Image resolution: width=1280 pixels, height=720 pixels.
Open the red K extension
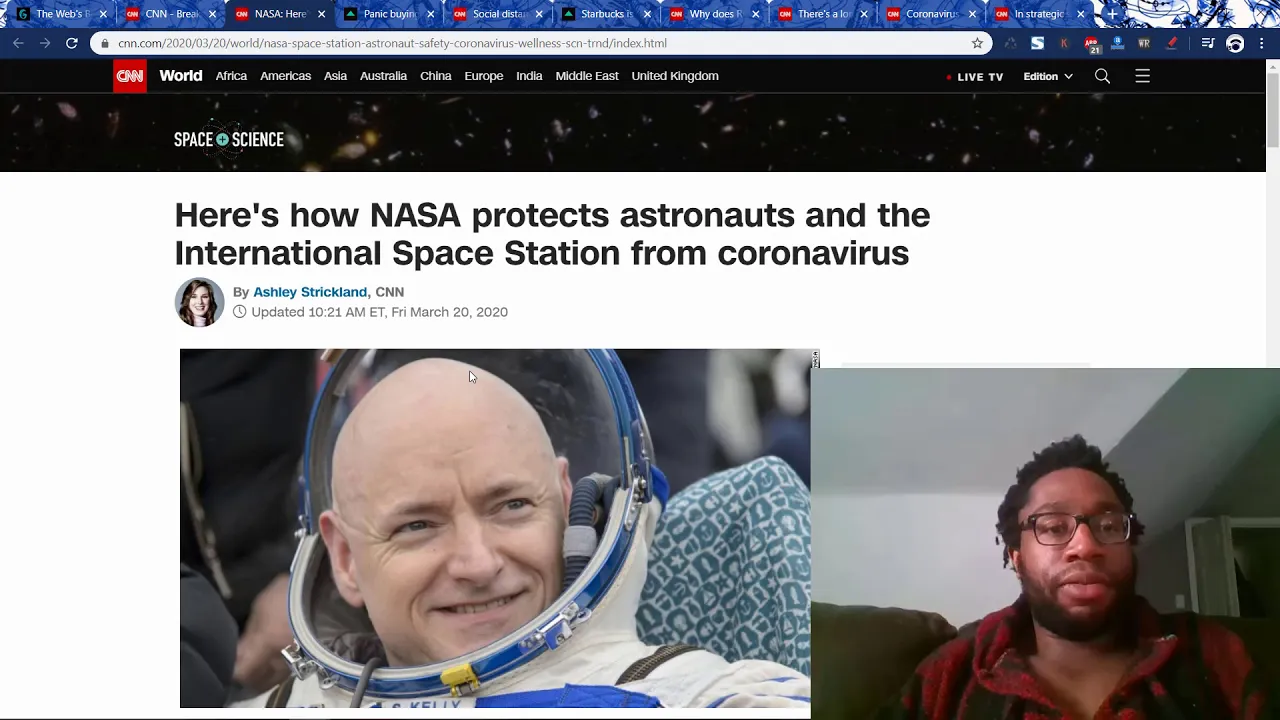tap(1064, 43)
